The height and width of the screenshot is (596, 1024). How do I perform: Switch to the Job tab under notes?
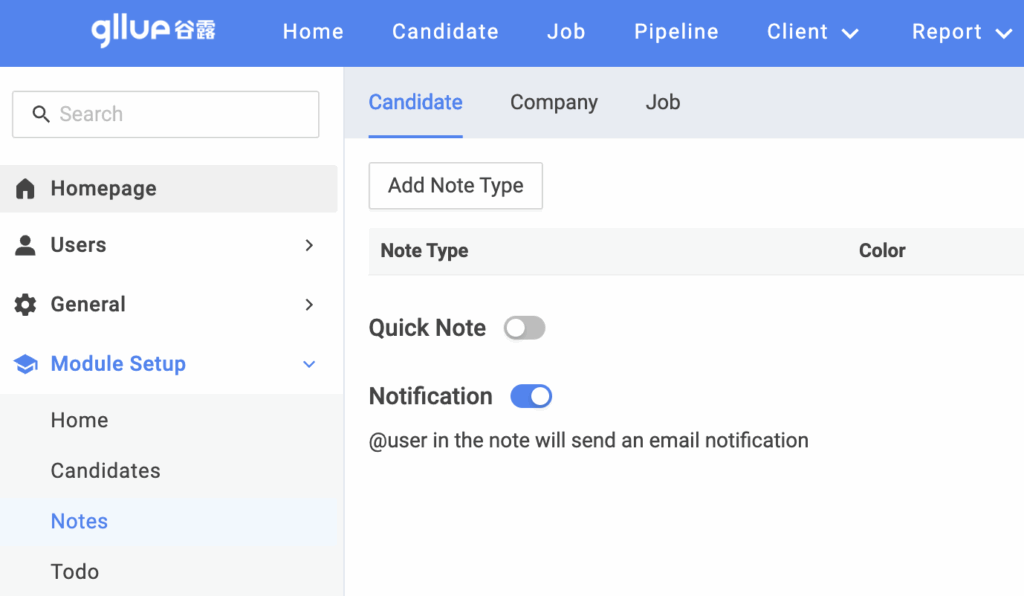663,102
